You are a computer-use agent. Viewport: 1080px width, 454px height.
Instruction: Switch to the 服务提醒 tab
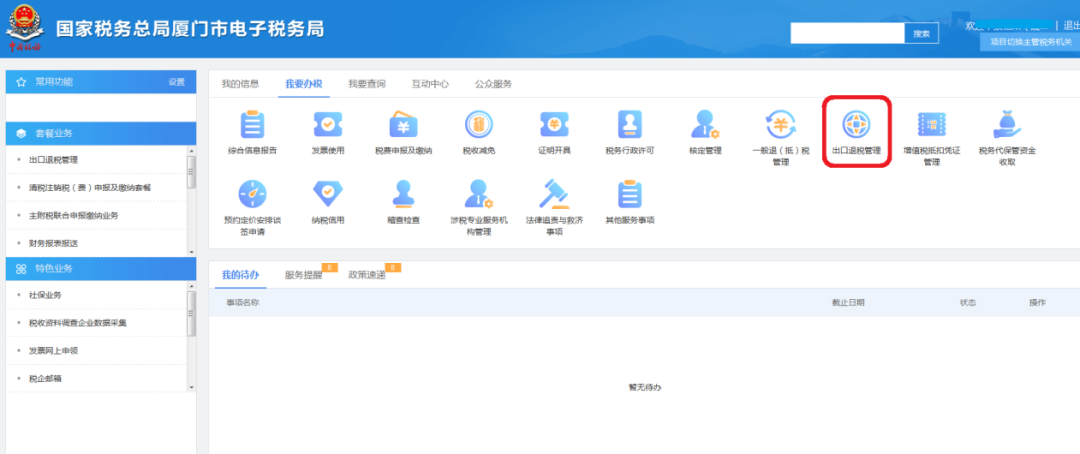click(303, 274)
